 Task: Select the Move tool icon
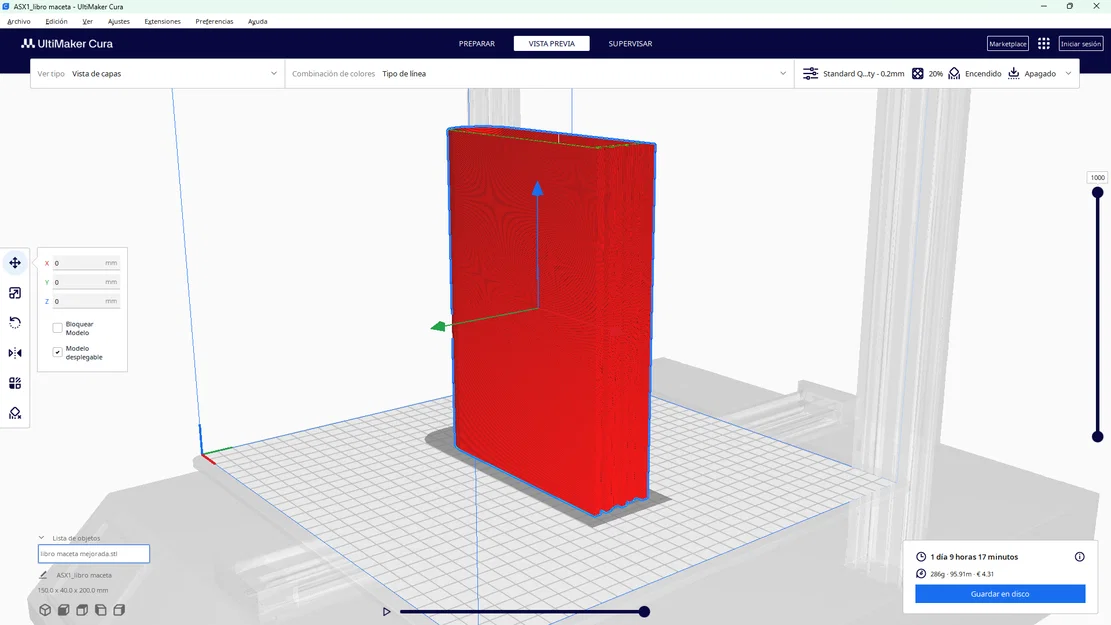point(15,263)
